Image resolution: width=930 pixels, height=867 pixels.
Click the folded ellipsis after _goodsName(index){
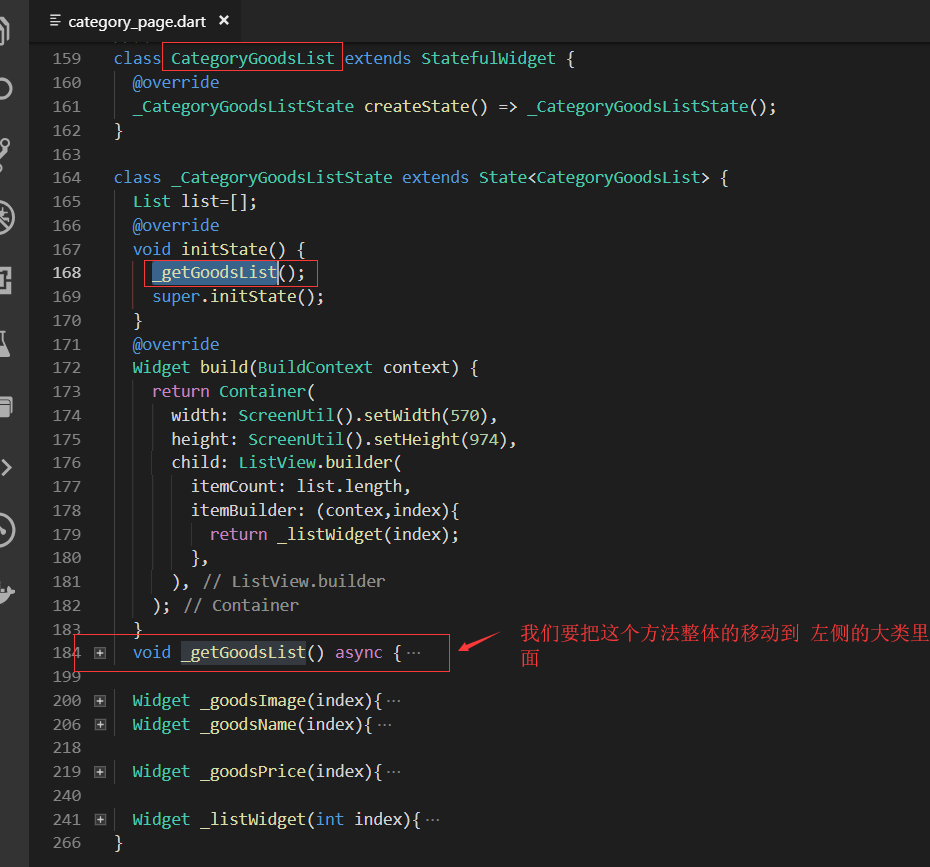(384, 725)
